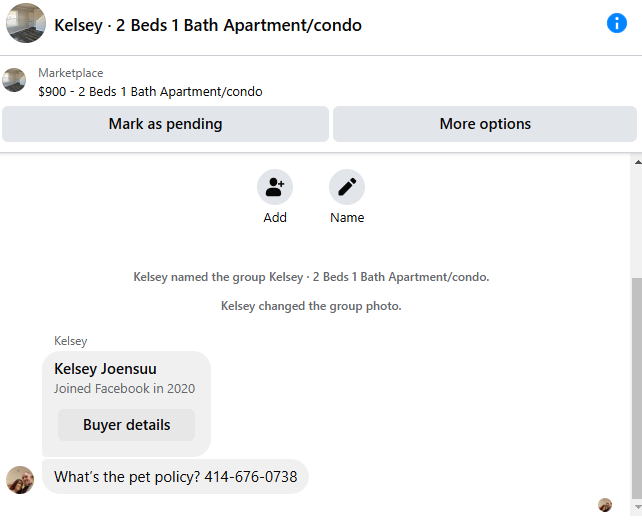Click the 'Kelsey named the group' notice
This screenshot has width=642, height=525.
tap(311, 277)
